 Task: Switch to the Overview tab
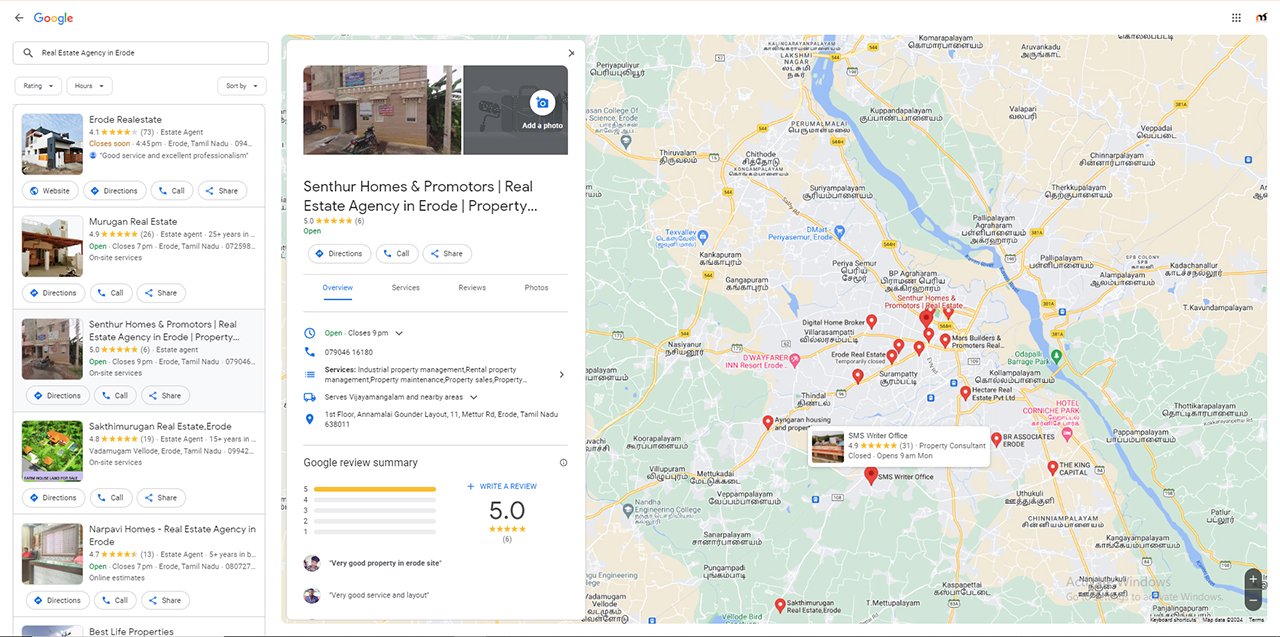[x=337, y=288]
